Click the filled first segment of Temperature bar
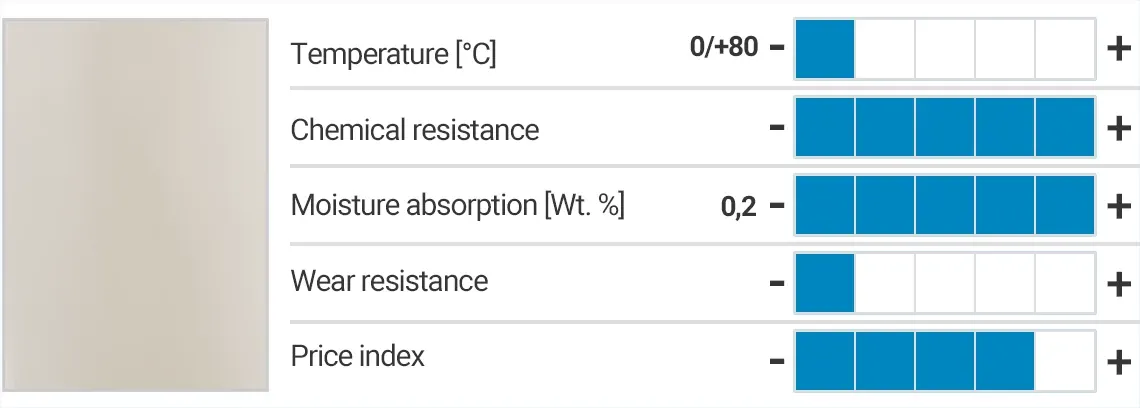Viewport: 1140px width, 408px height. 825,49
